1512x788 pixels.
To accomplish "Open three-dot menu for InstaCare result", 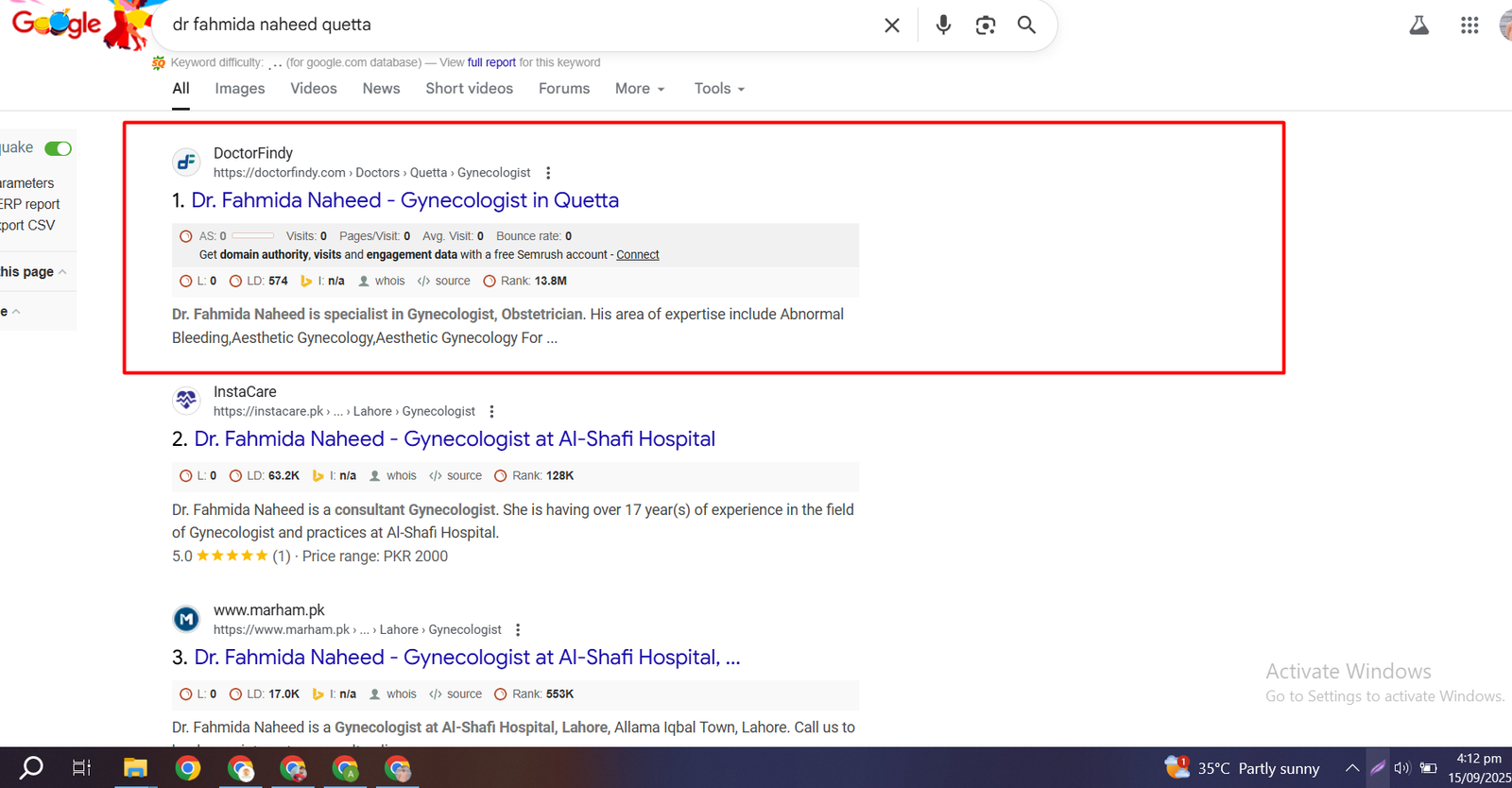I will [491, 412].
